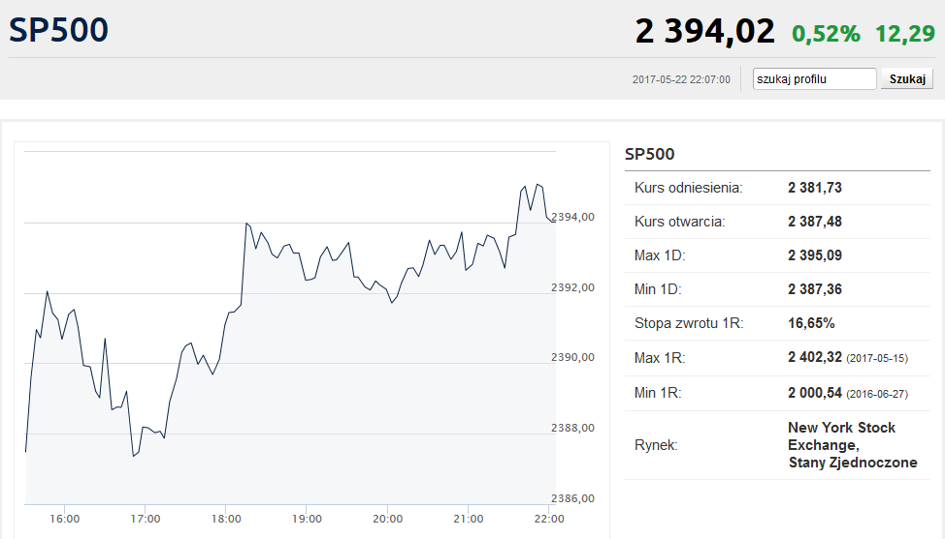Click the New York Stock Exchange text
This screenshot has height=539, width=945.
841,437
